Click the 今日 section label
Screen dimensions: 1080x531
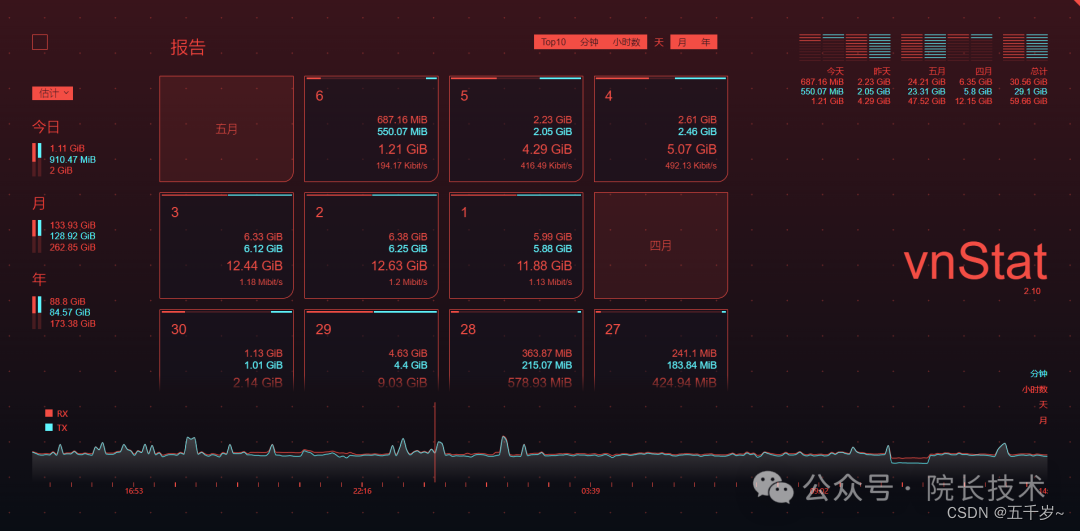tap(47, 127)
